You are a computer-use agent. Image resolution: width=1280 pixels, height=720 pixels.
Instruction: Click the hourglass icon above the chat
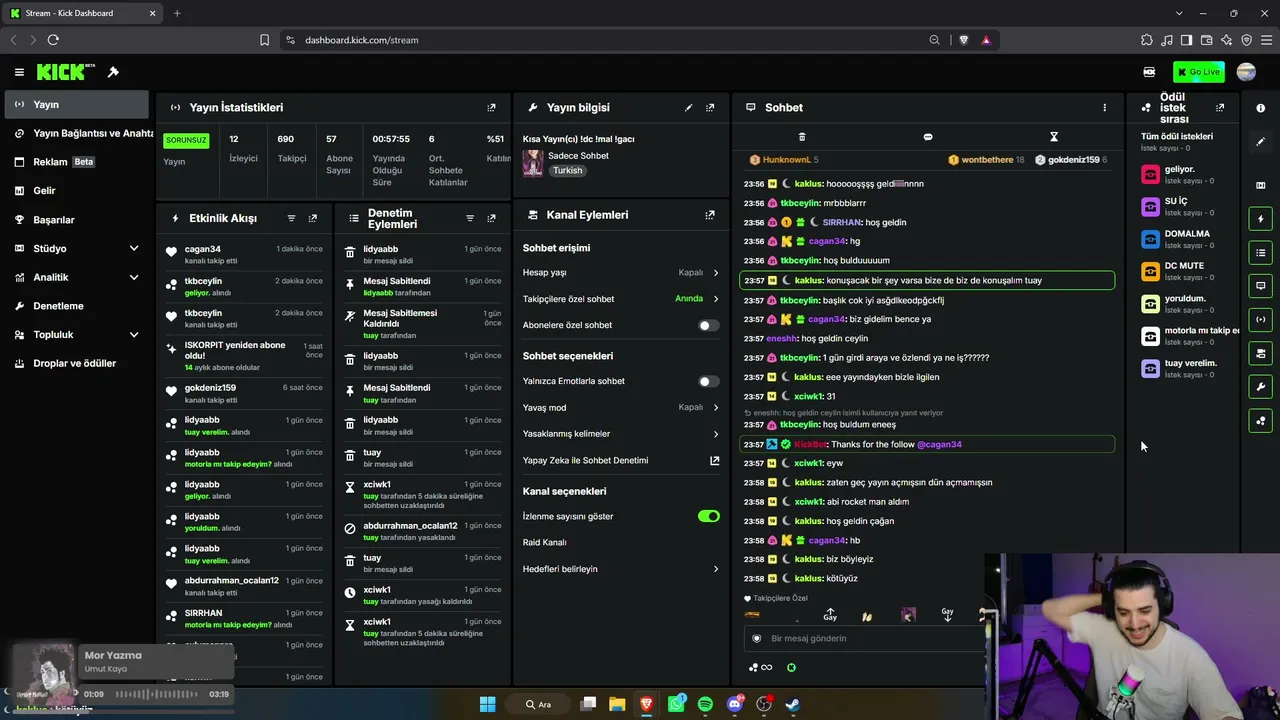tap(1054, 137)
